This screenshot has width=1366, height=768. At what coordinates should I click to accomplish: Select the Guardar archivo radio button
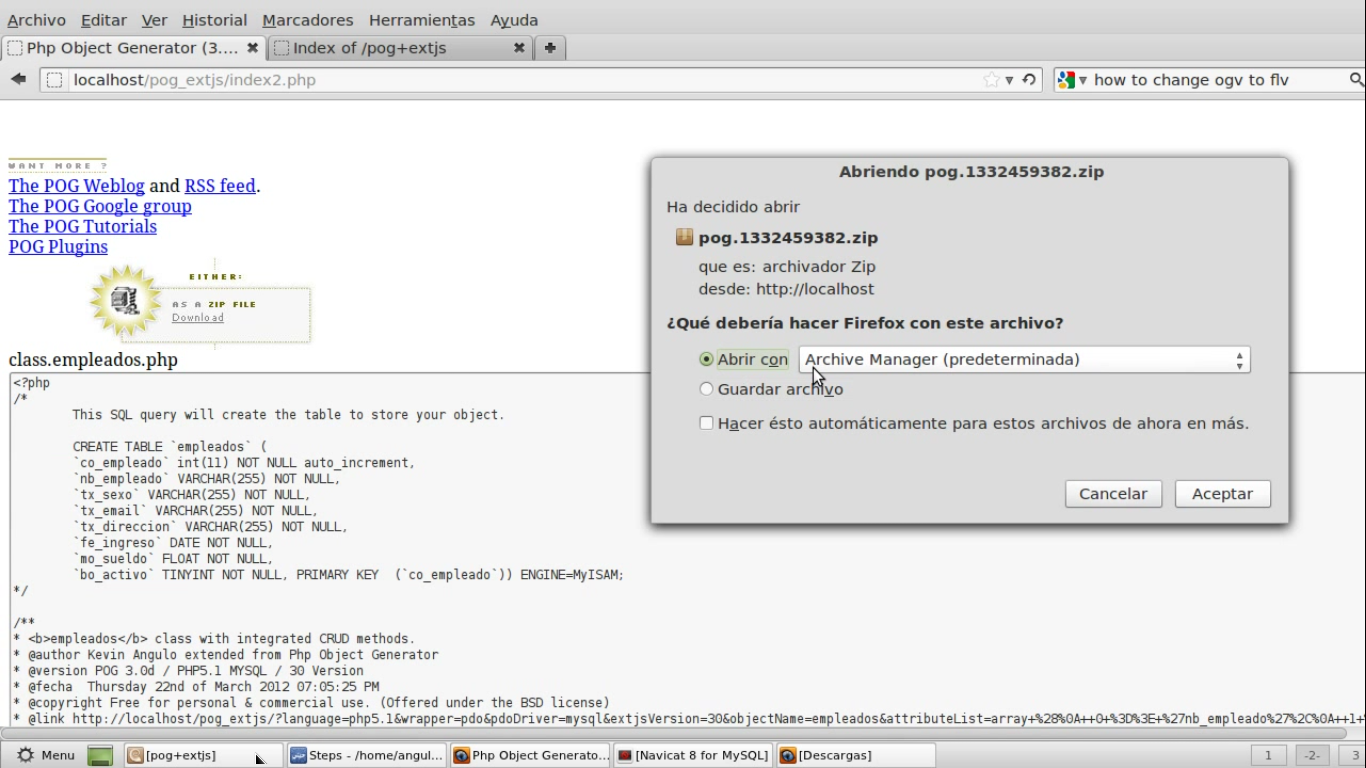tap(707, 389)
